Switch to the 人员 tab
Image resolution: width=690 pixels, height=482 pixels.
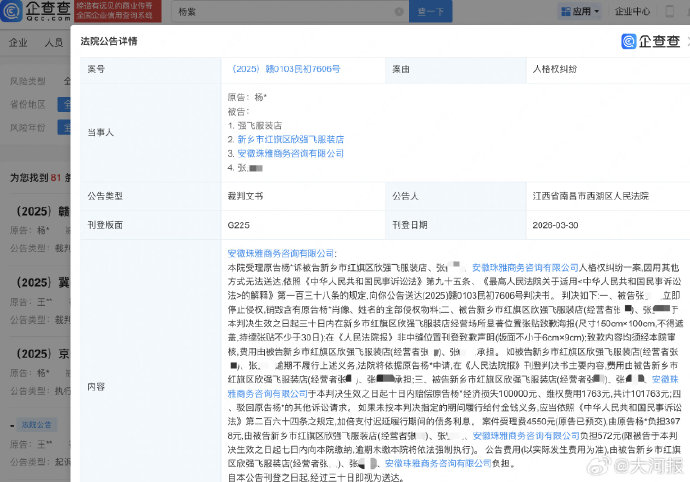click(54, 44)
